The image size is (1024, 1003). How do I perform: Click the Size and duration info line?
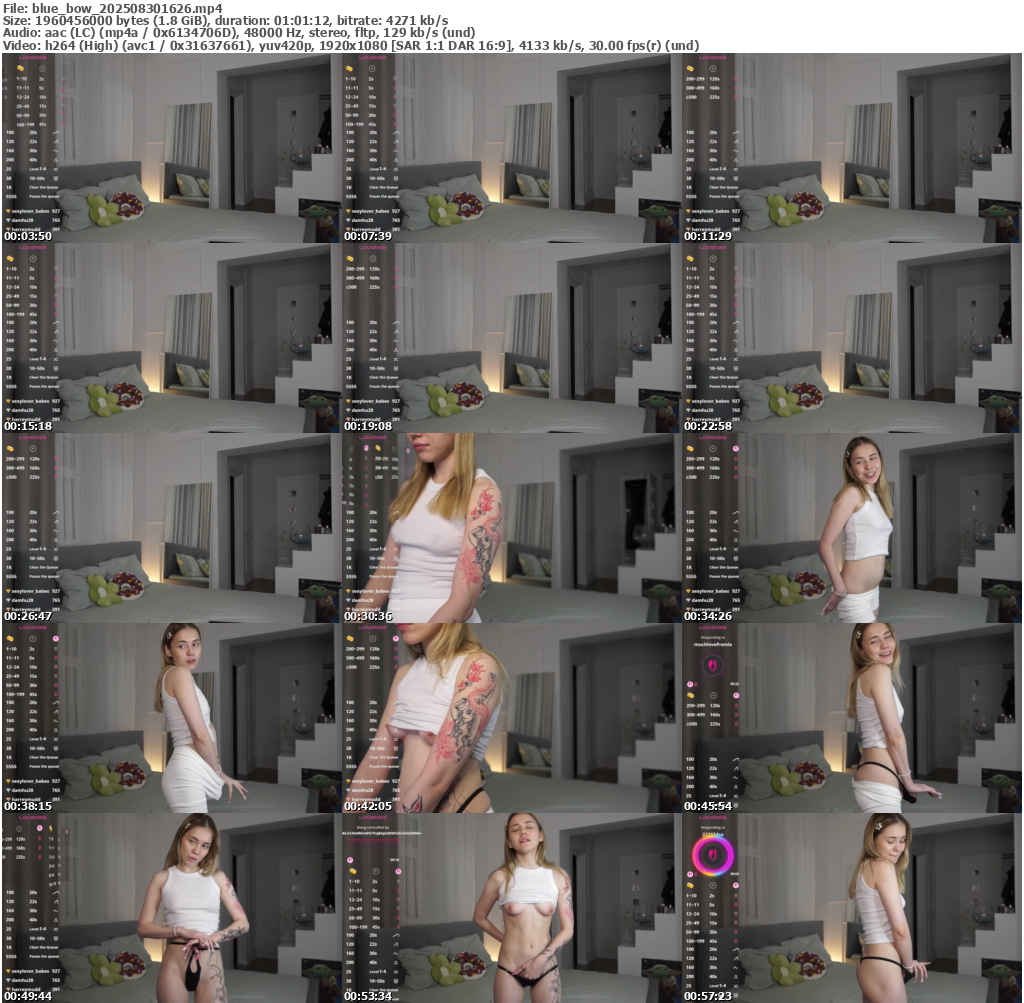[225, 20]
